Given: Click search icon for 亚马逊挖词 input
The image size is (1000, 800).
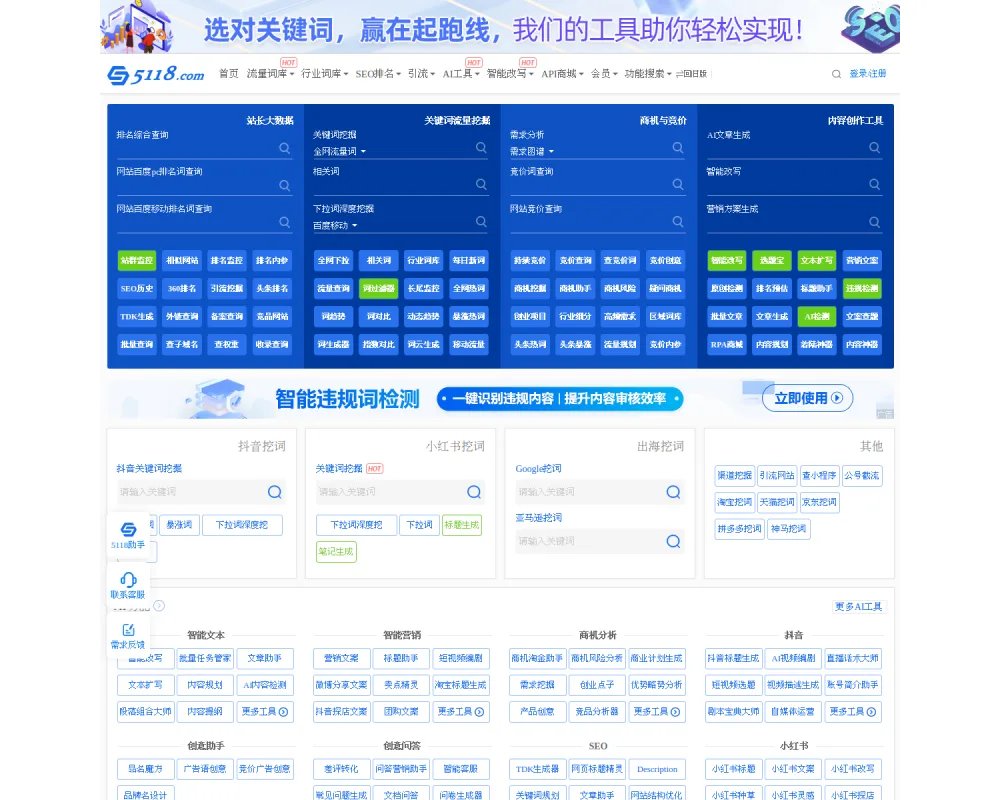Looking at the screenshot, I should point(673,542).
